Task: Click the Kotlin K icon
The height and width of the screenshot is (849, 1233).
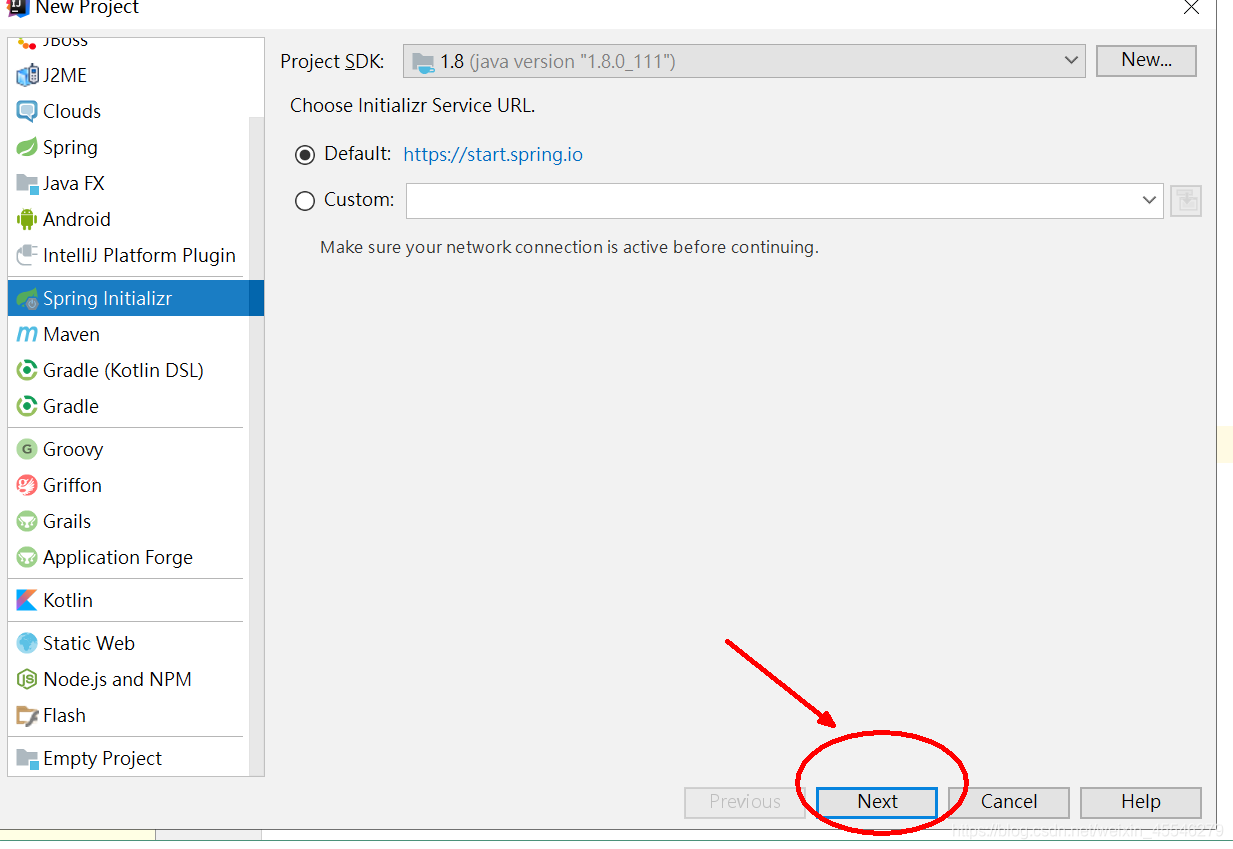Action: (27, 600)
